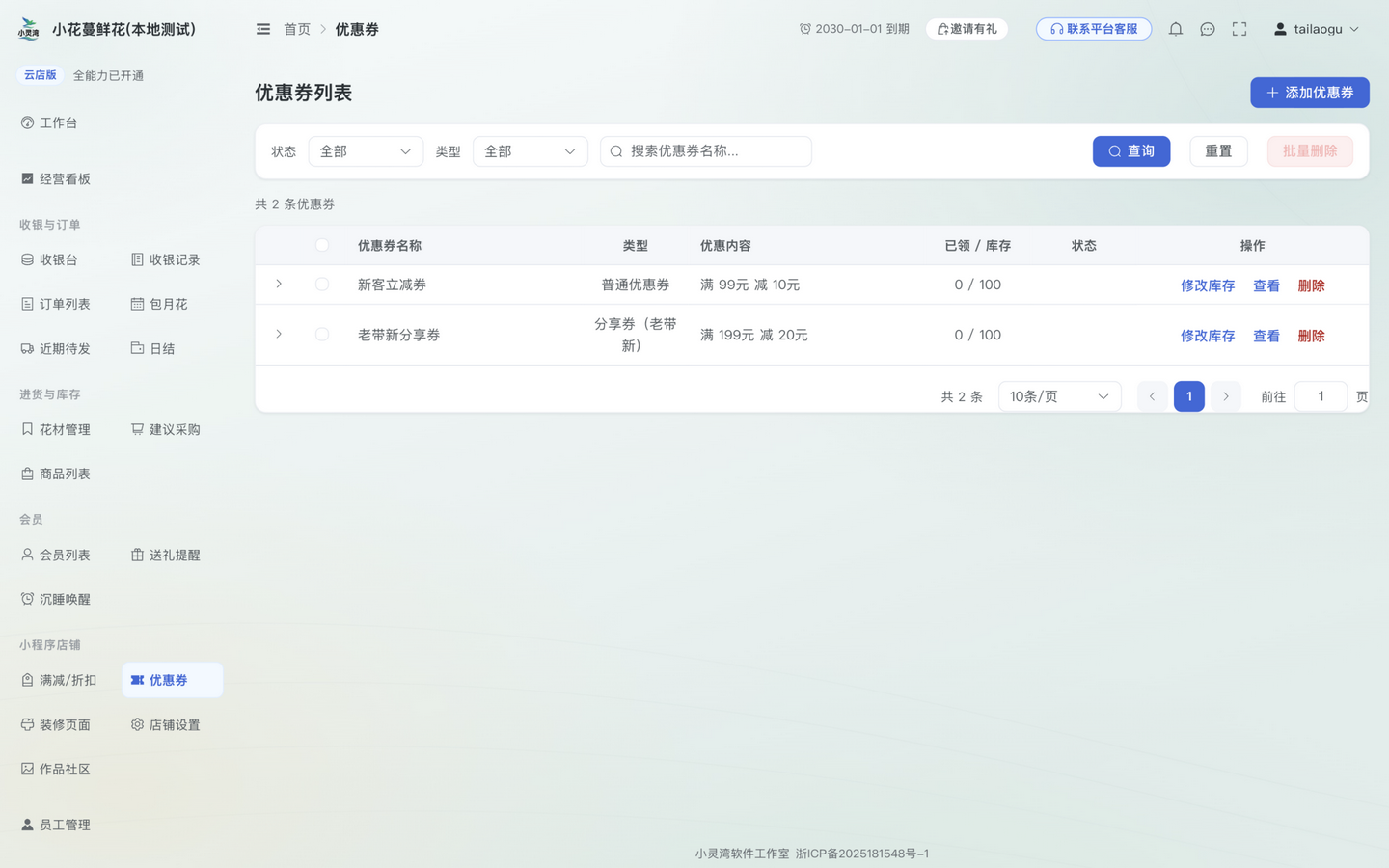The image size is (1389, 868).
Task: Open the tailaogu account menu
Action: coord(1316,29)
